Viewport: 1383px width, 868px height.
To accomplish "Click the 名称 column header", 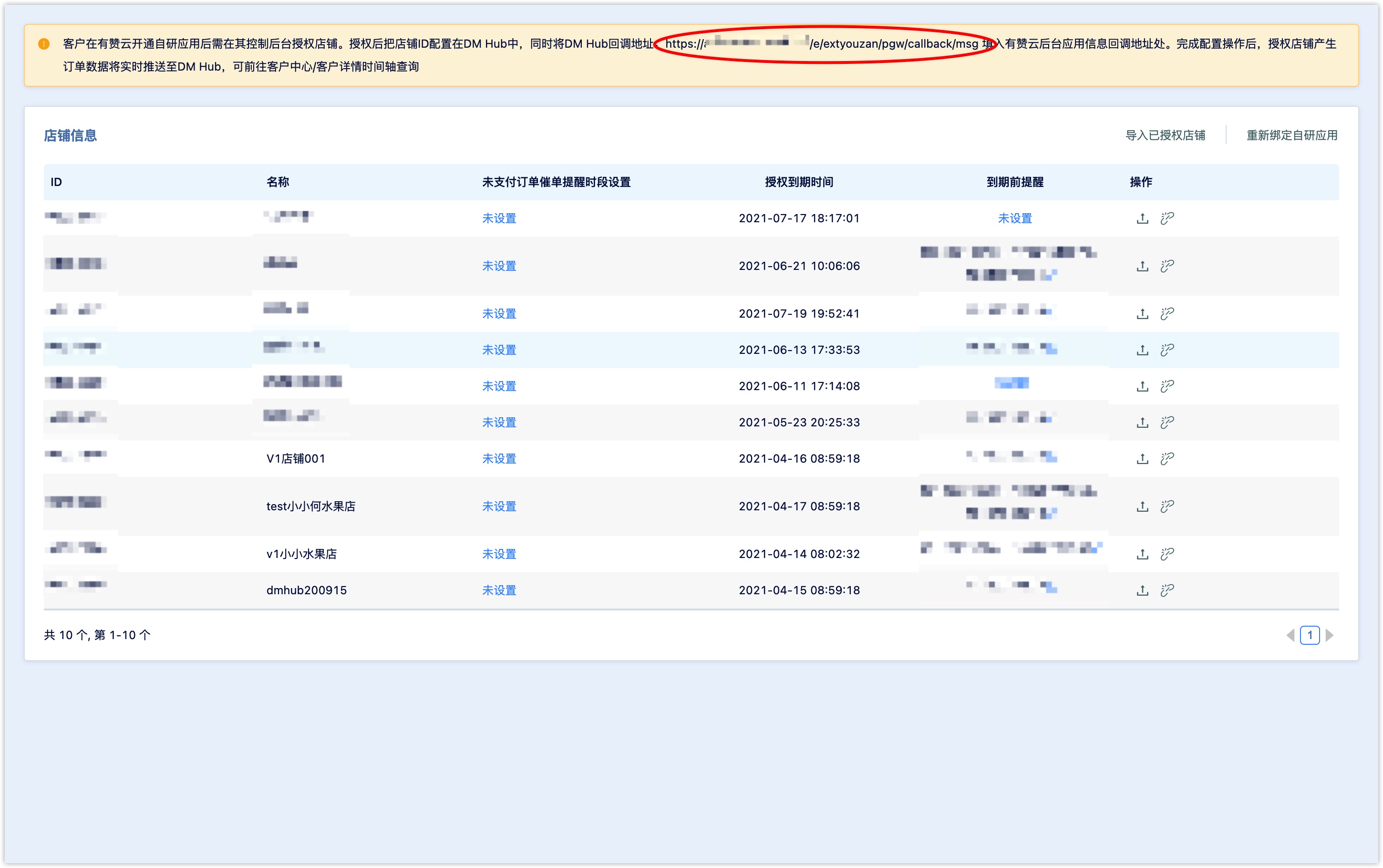I will click(x=278, y=182).
